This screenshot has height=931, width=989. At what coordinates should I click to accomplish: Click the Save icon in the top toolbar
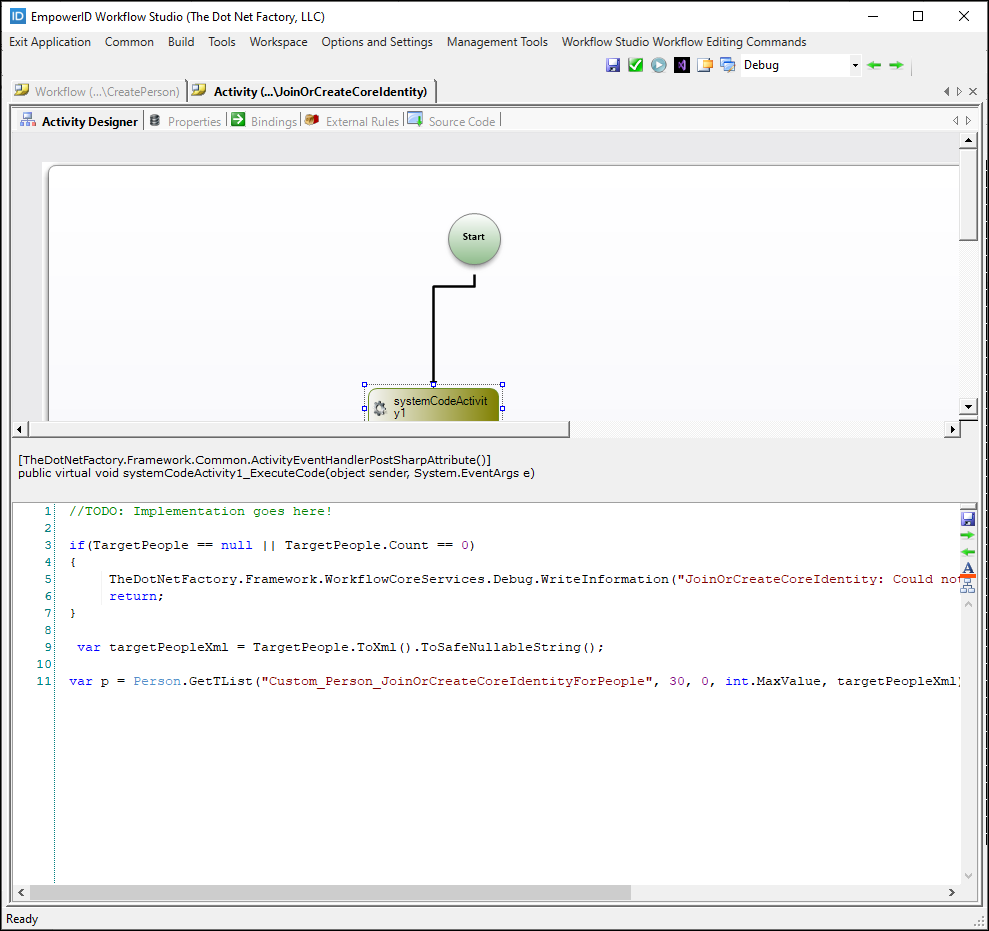click(x=613, y=65)
